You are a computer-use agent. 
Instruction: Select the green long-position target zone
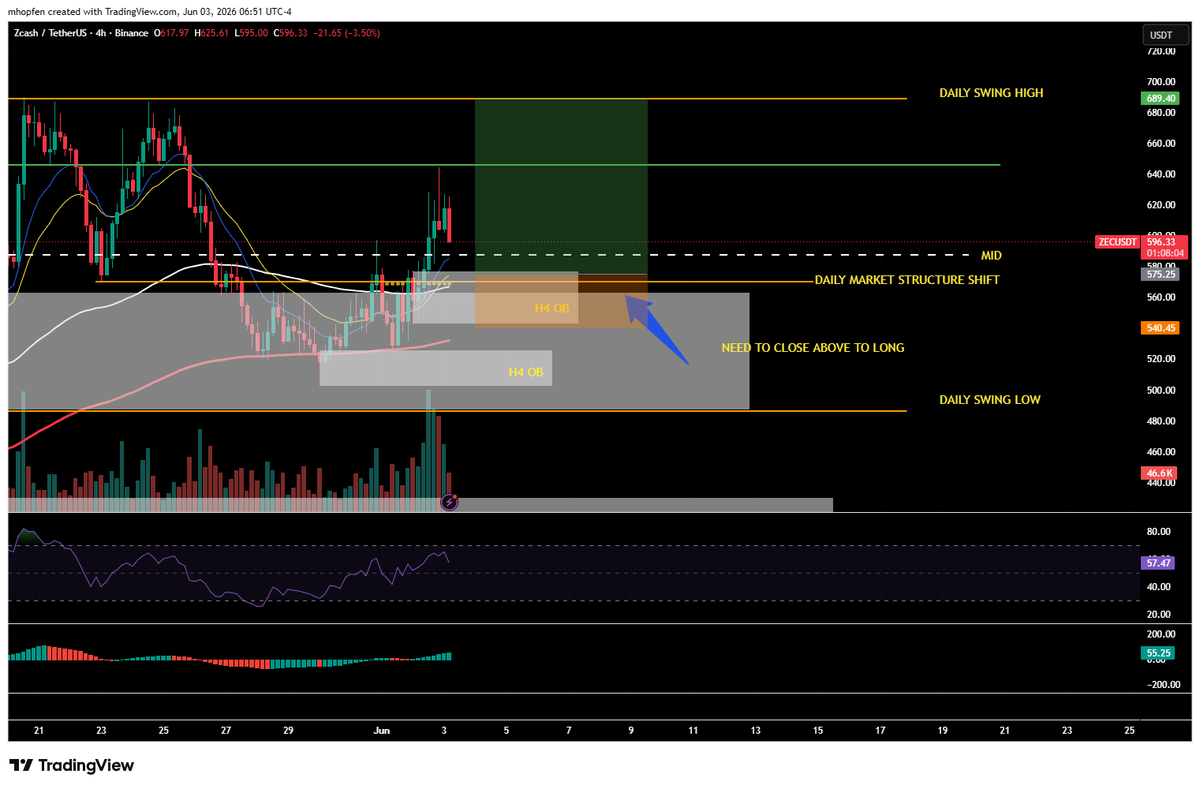561,186
